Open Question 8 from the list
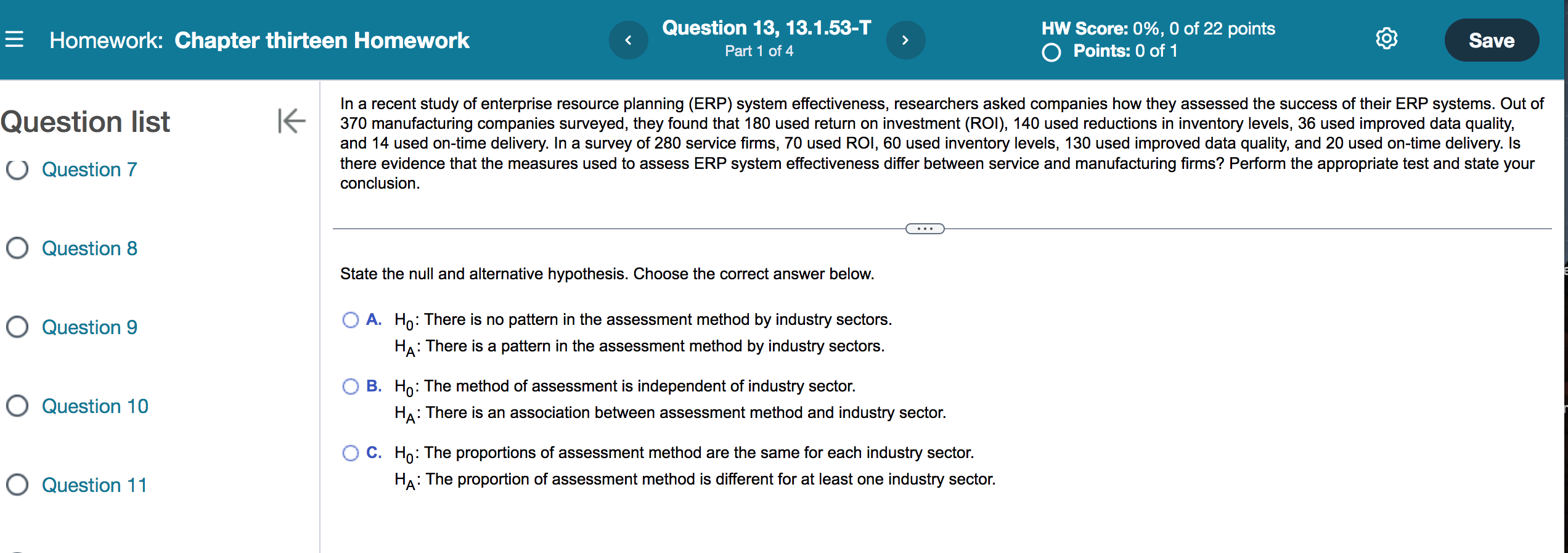Screen dimensions: 1568x553 pos(89,248)
